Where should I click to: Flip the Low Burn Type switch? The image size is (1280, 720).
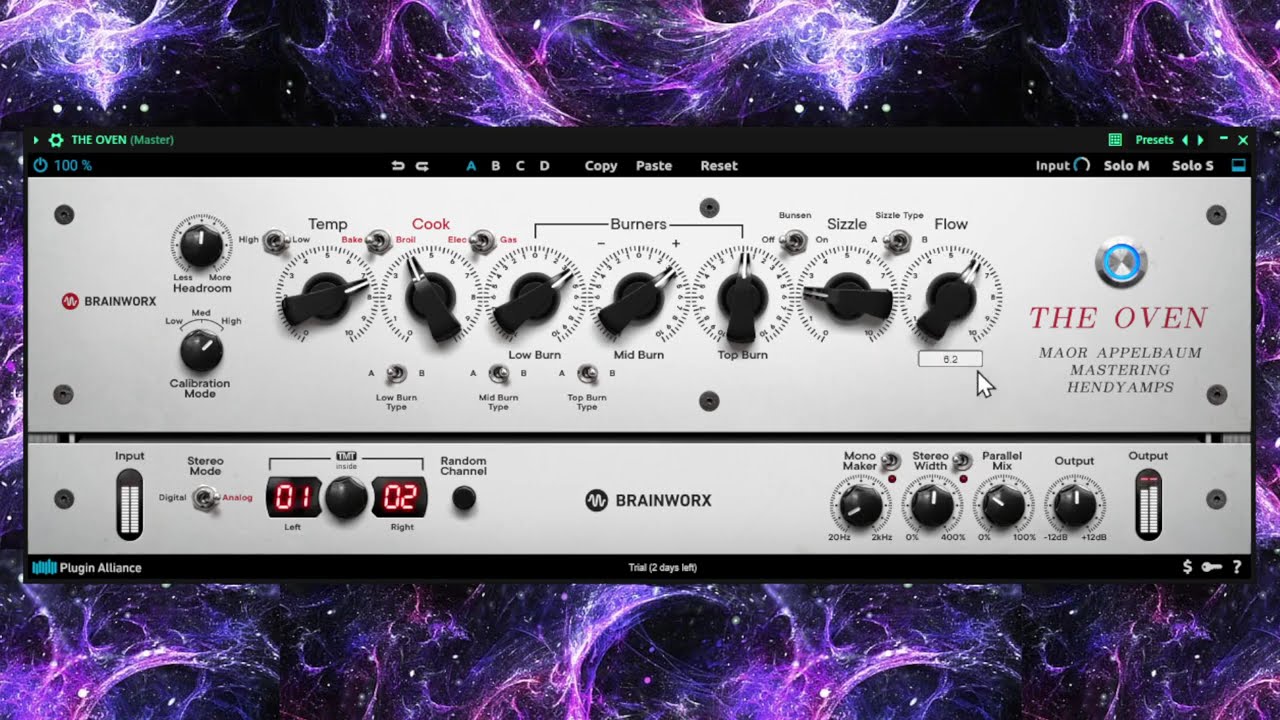(x=396, y=374)
